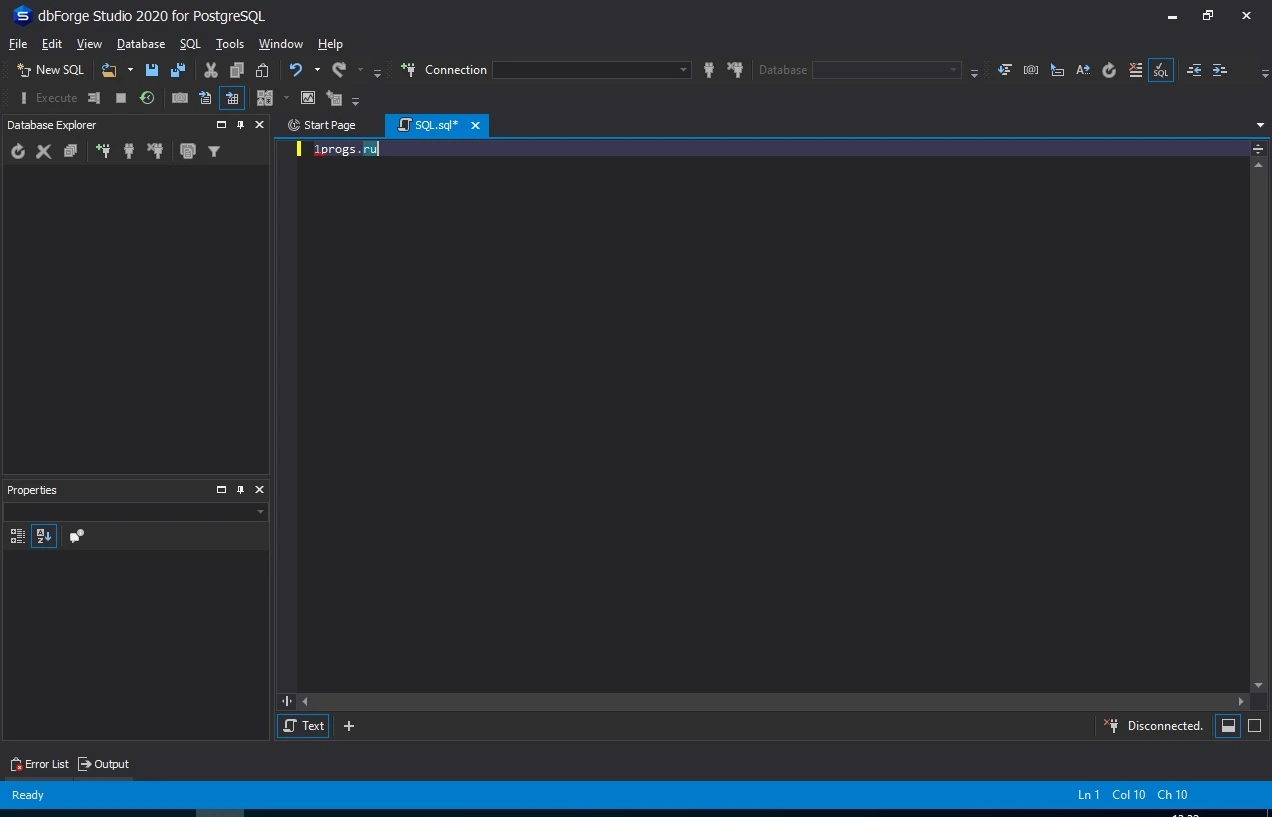Click disconnect plug icon in main toolbar

pos(736,70)
